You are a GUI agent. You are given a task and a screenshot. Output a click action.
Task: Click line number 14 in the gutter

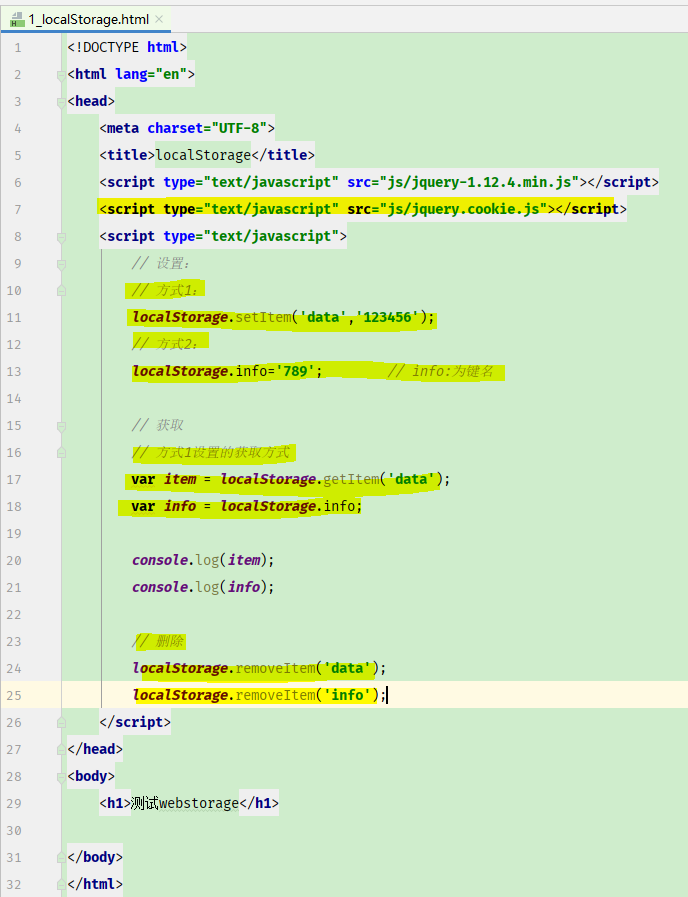14,399
